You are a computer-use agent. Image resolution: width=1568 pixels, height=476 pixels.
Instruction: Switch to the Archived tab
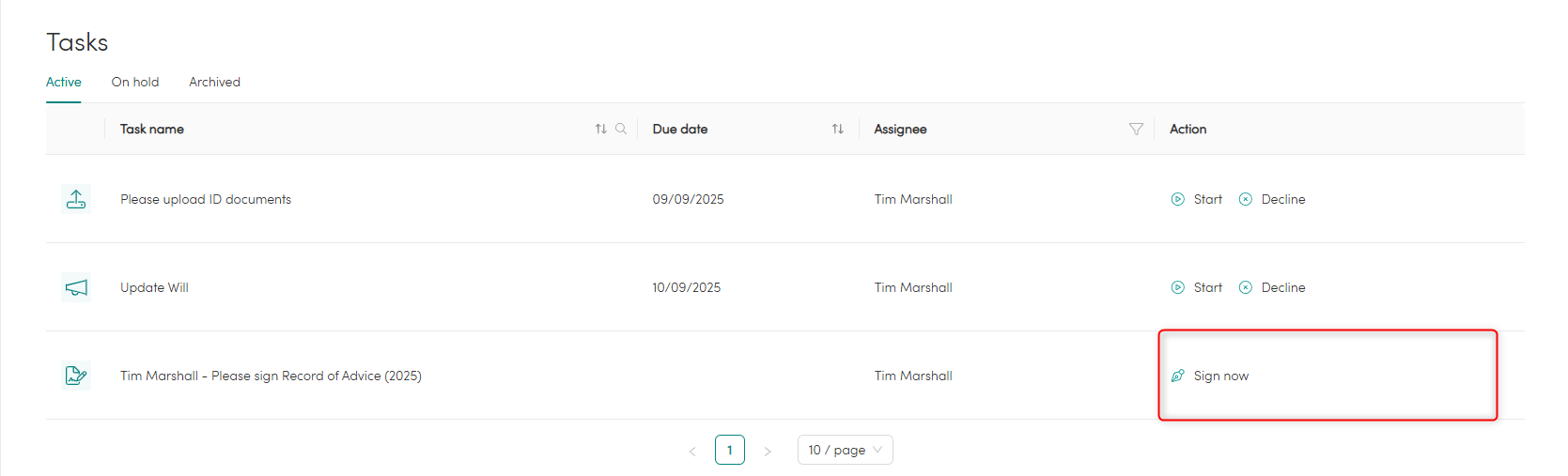[214, 82]
